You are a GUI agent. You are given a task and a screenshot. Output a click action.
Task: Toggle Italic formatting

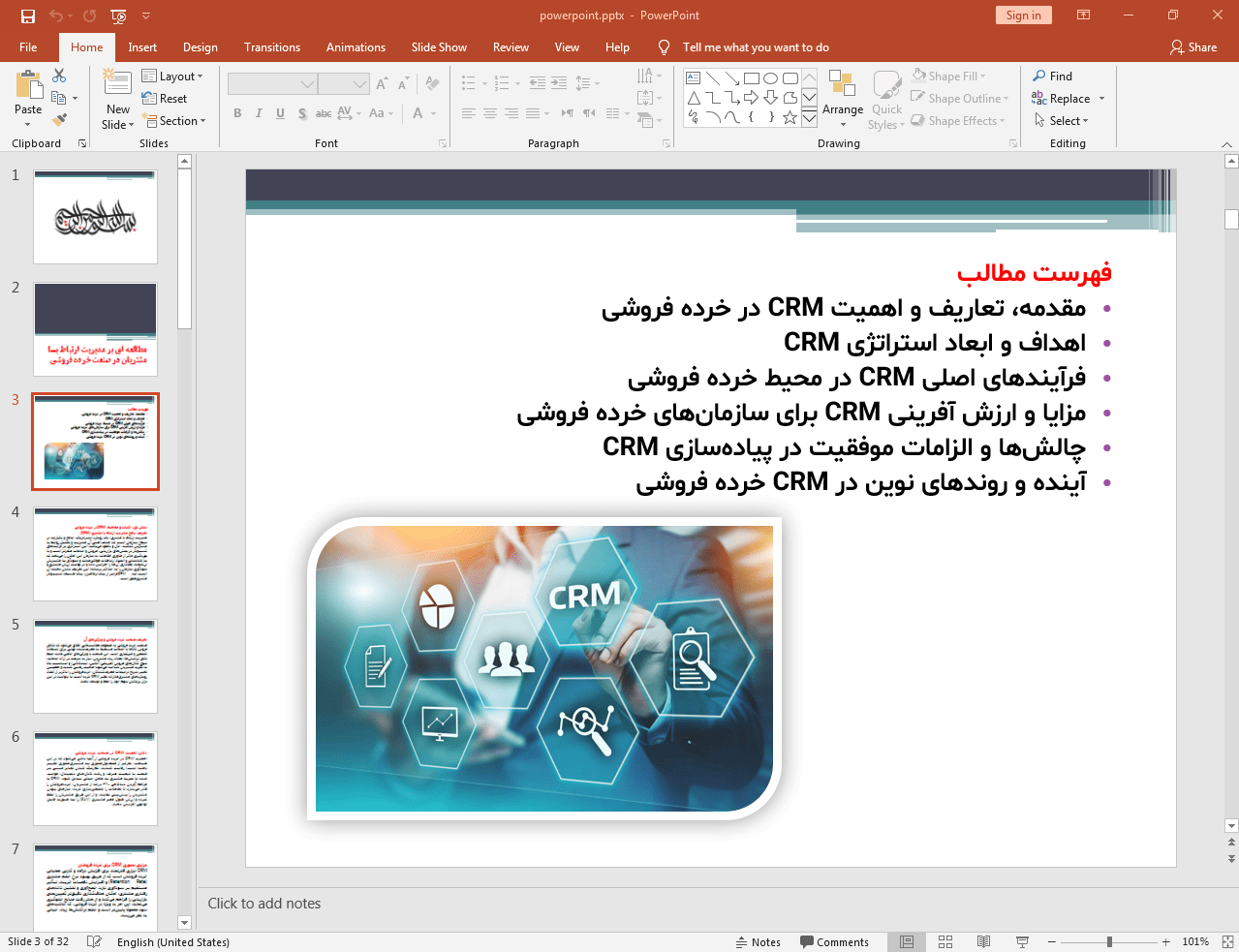pos(259,113)
